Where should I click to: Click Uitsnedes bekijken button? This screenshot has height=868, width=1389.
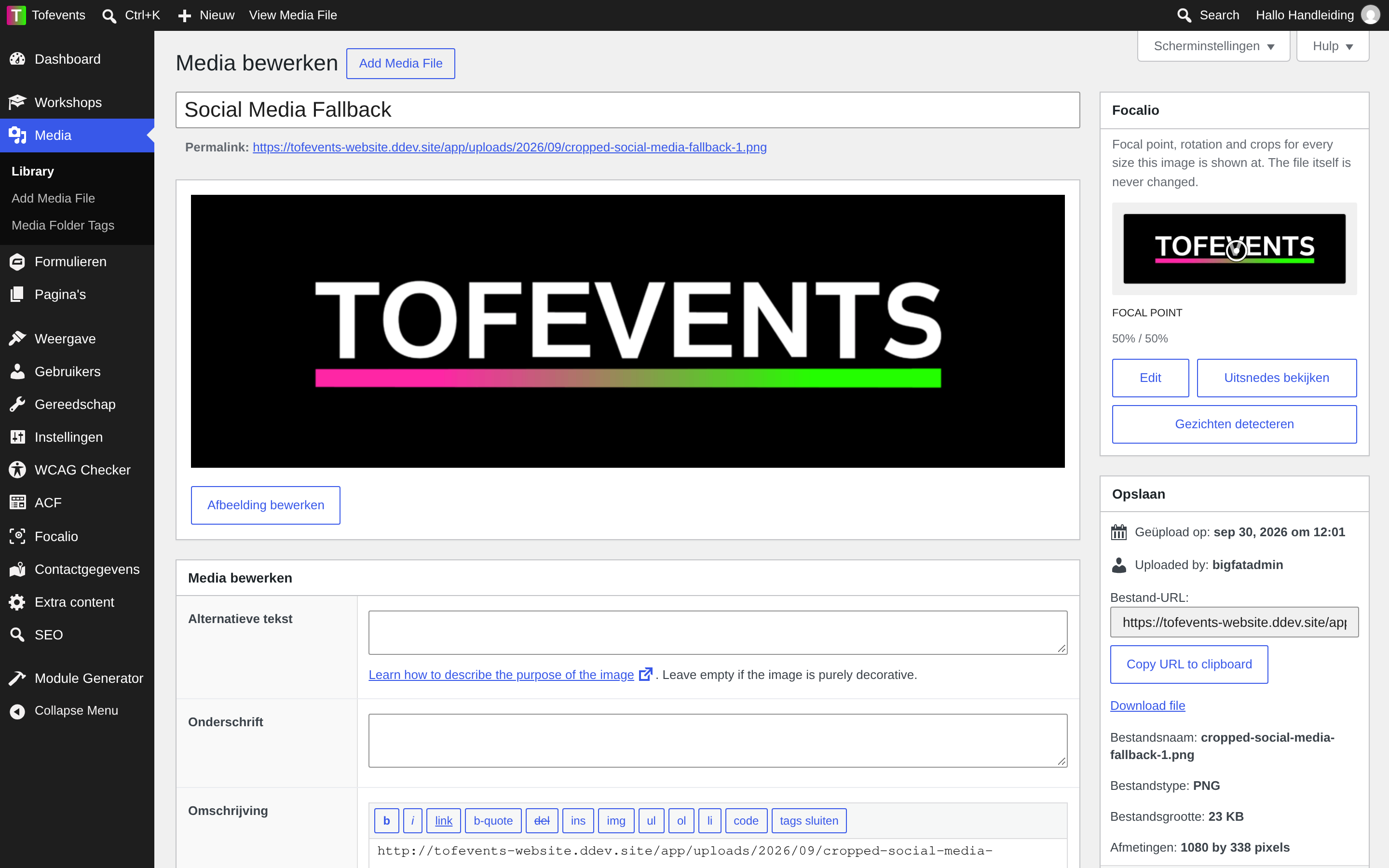click(1277, 378)
